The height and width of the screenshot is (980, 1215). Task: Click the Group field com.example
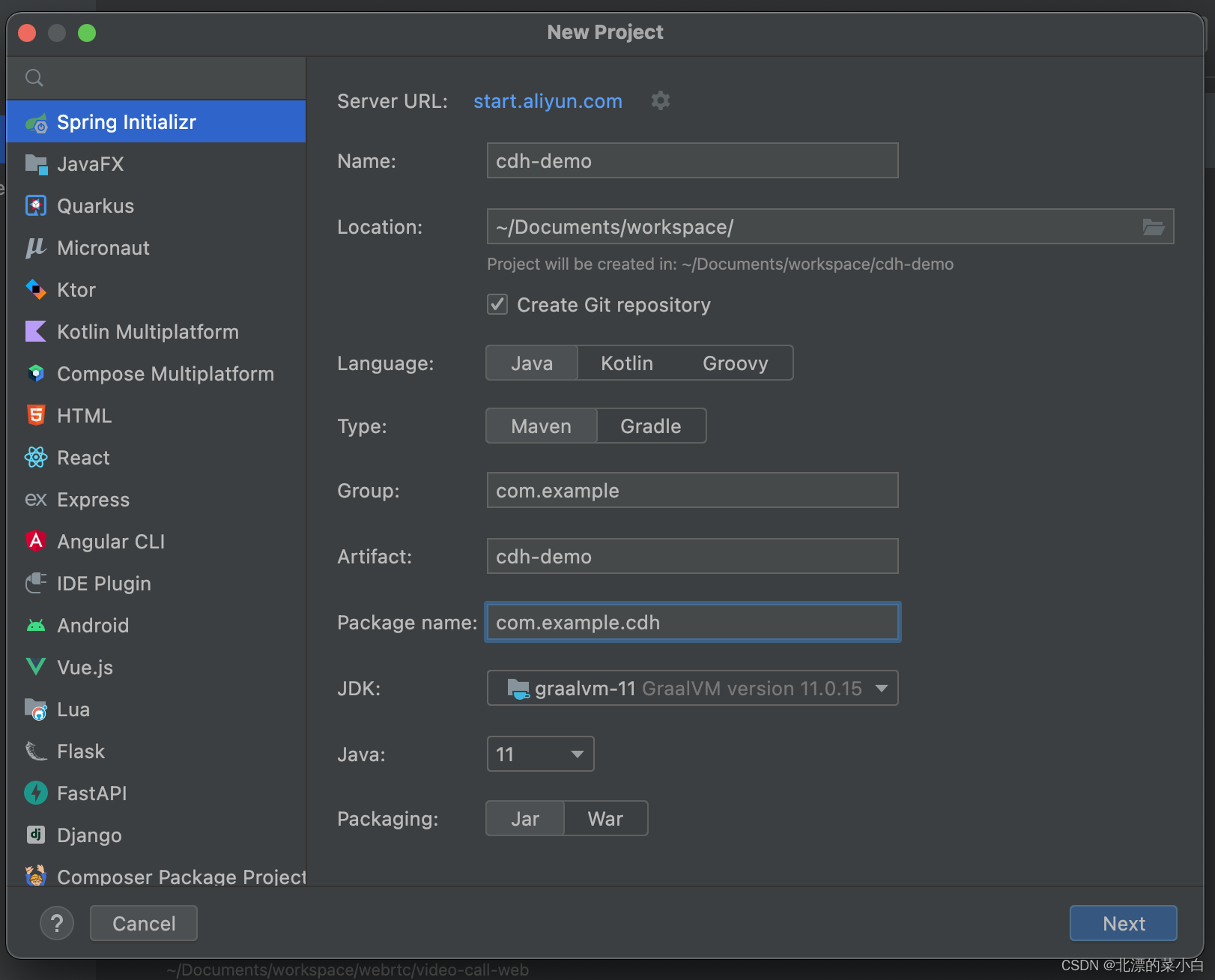point(692,490)
